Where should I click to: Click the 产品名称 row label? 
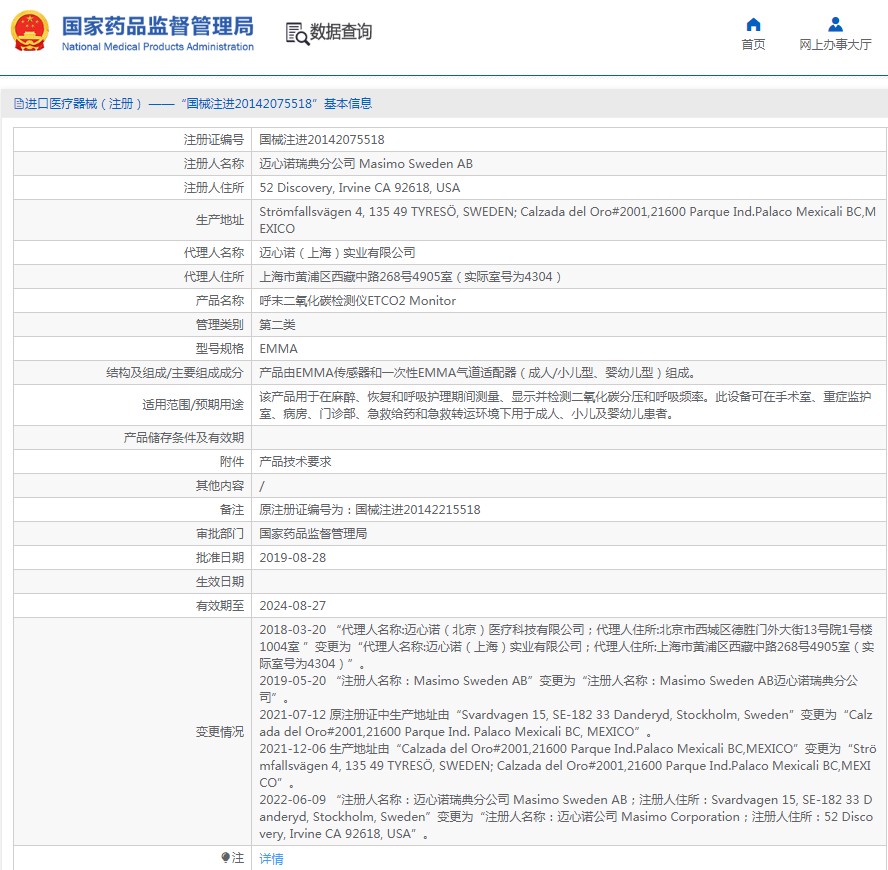pyautogui.click(x=220, y=301)
